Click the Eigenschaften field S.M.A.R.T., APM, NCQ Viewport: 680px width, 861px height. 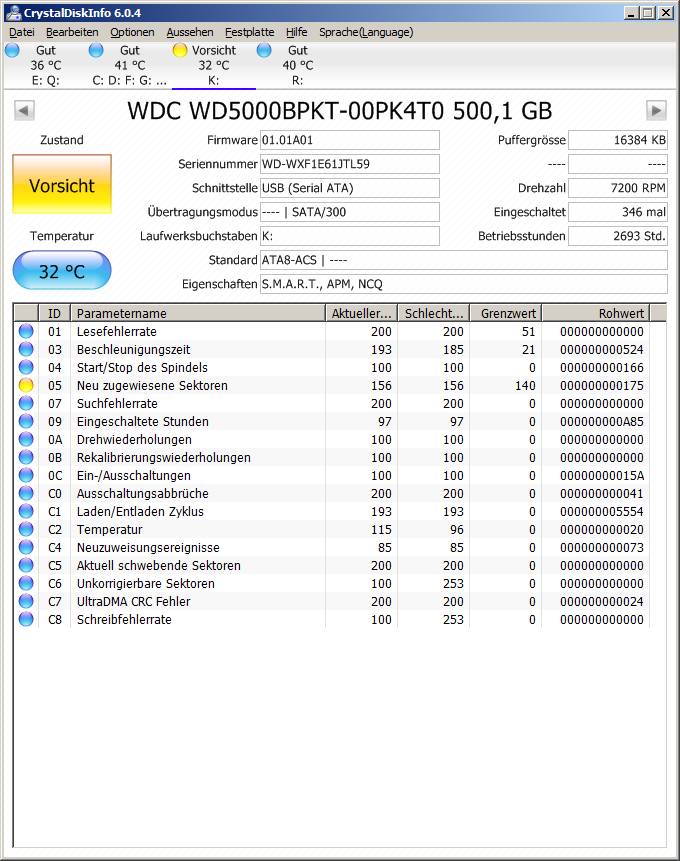pyautogui.click(x=464, y=284)
